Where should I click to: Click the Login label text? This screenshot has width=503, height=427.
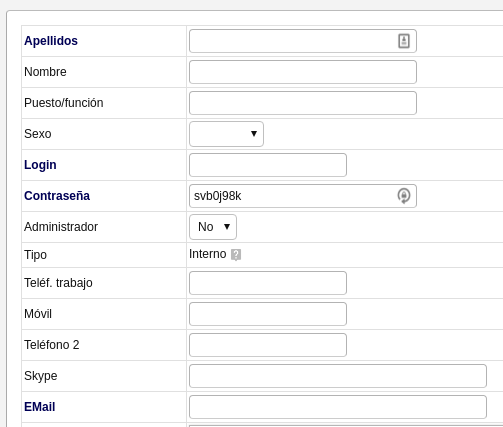point(40,165)
